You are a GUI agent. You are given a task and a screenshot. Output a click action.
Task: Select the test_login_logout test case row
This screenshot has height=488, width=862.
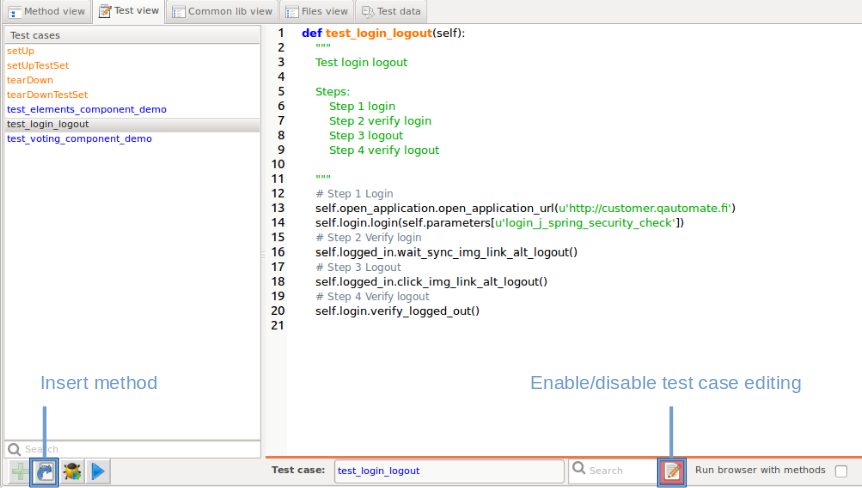pyautogui.click(x=132, y=124)
